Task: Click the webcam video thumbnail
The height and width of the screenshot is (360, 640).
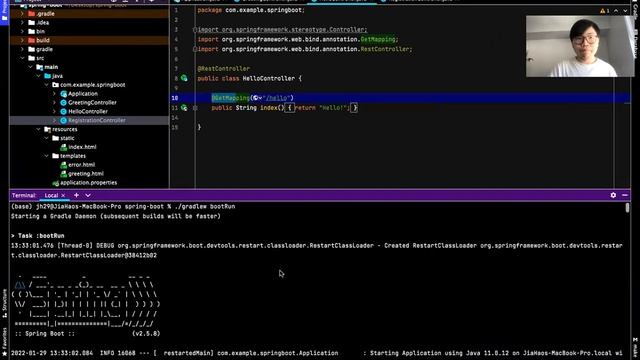Action: coord(580,46)
